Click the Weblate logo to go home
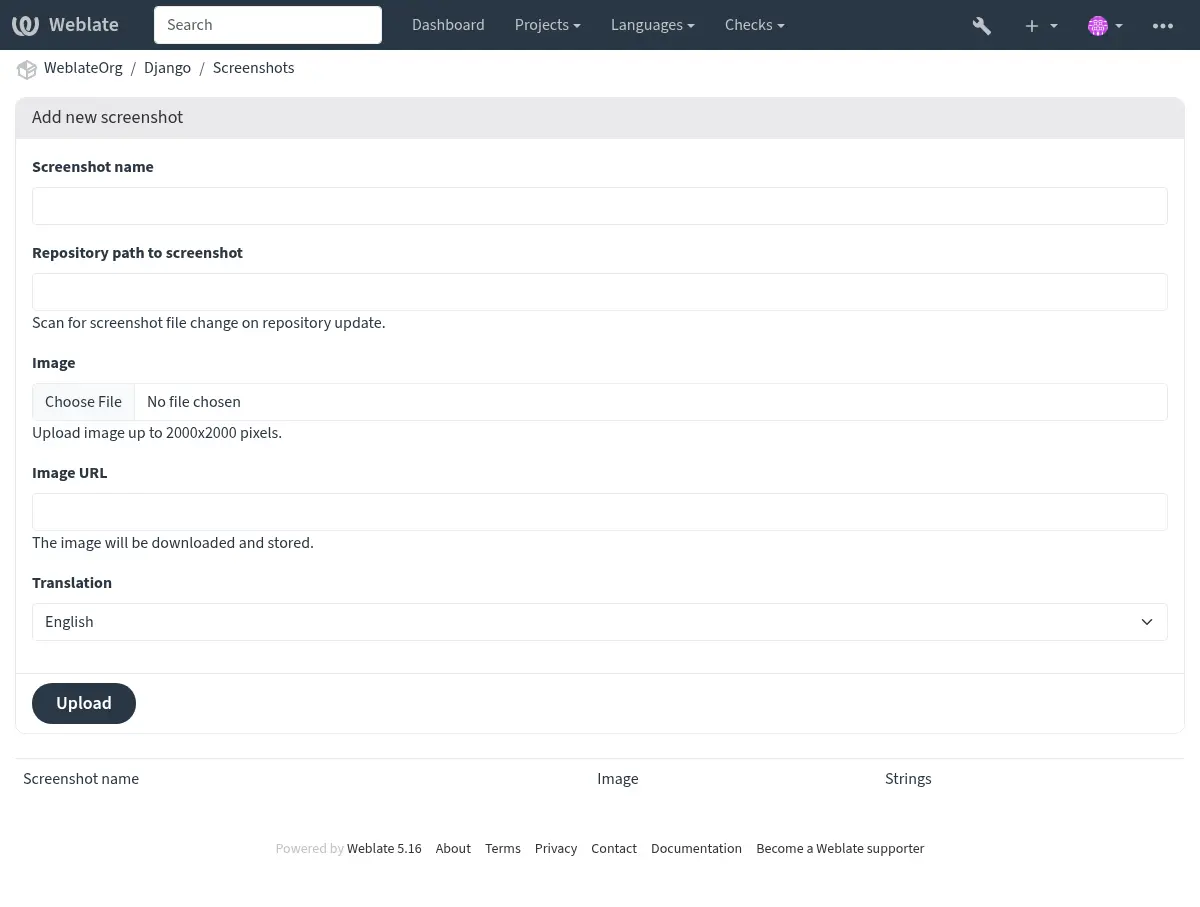 (x=65, y=24)
